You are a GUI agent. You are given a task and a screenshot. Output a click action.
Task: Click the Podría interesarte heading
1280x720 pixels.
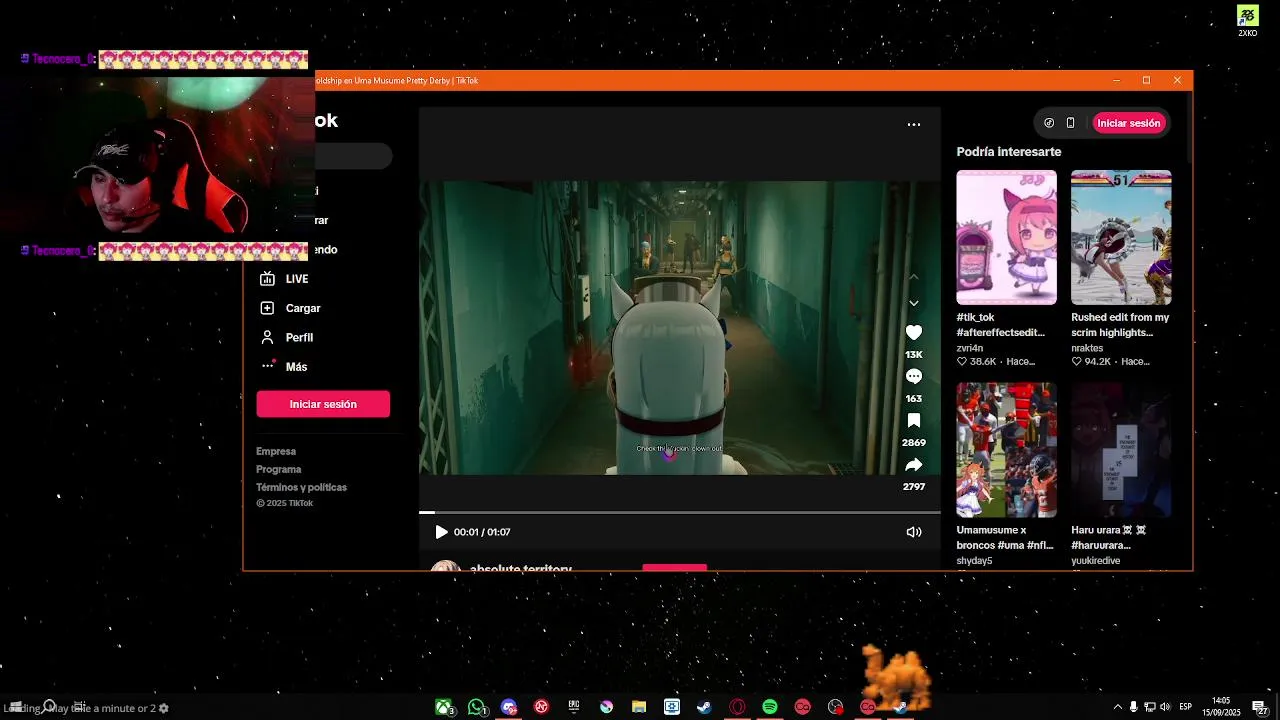(x=1008, y=152)
